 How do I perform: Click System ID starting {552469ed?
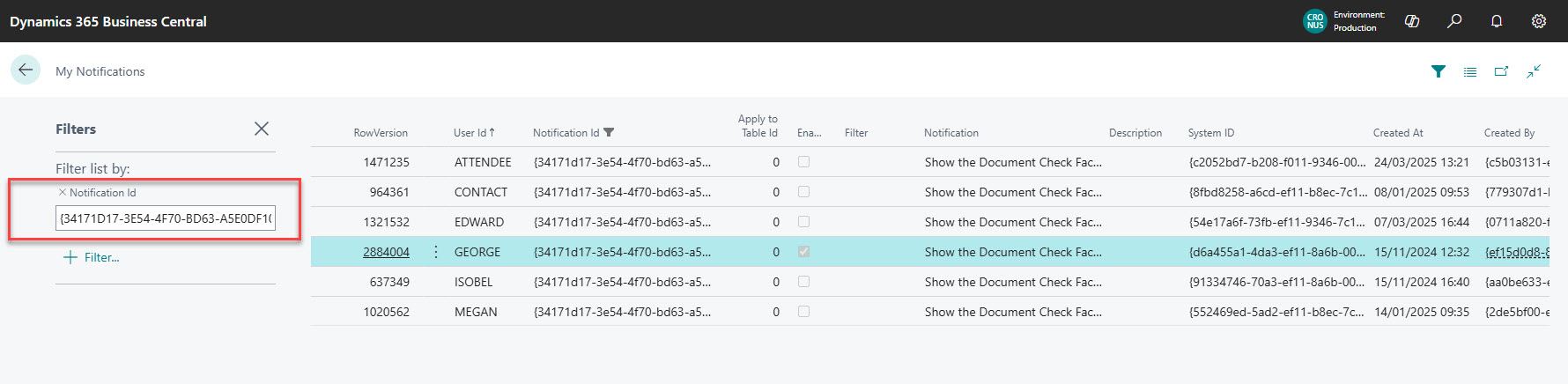(x=1277, y=312)
